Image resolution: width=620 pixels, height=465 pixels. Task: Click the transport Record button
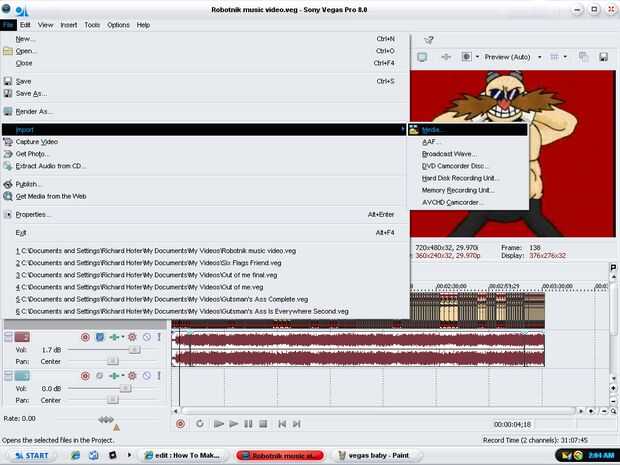click(x=180, y=424)
